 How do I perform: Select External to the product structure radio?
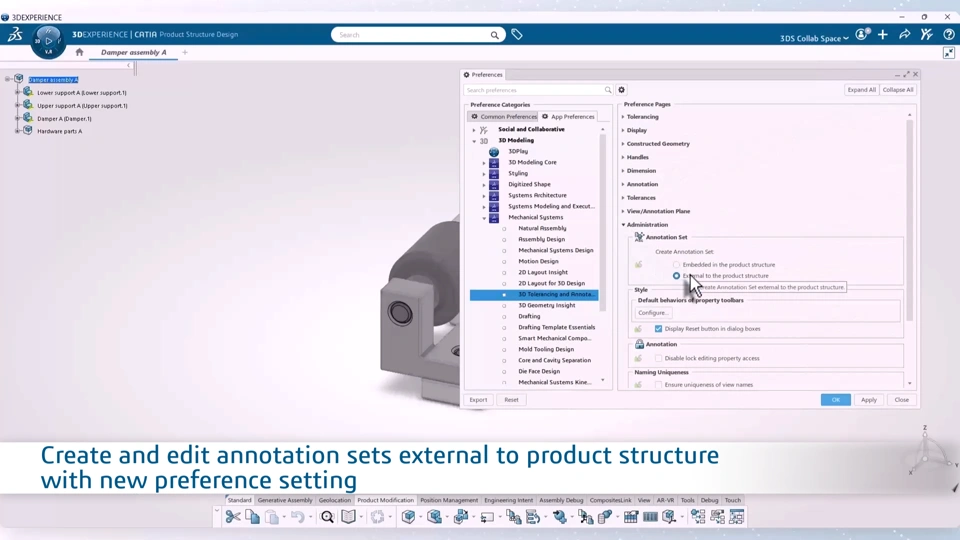click(x=677, y=276)
